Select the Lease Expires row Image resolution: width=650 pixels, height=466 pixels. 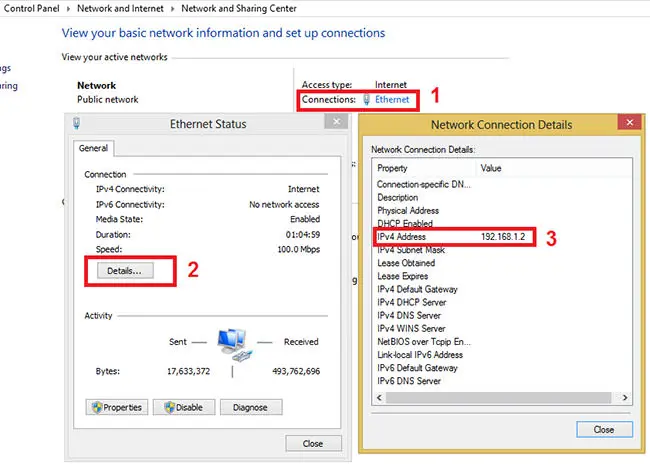point(502,276)
